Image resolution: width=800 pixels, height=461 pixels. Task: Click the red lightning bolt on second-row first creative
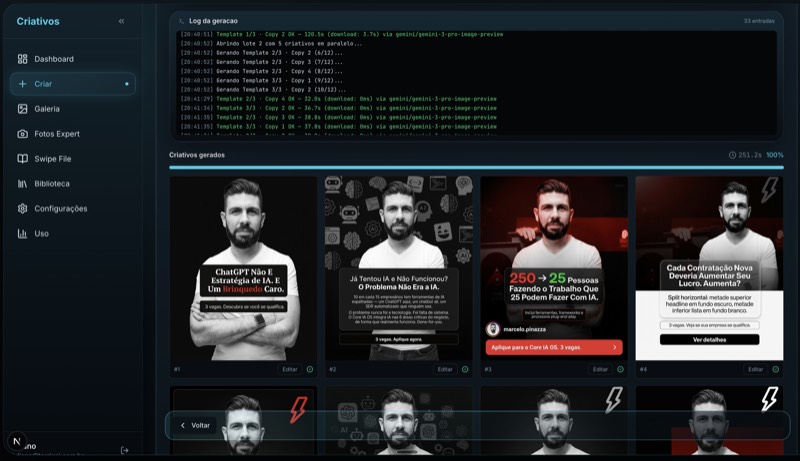click(x=298, y=410)
